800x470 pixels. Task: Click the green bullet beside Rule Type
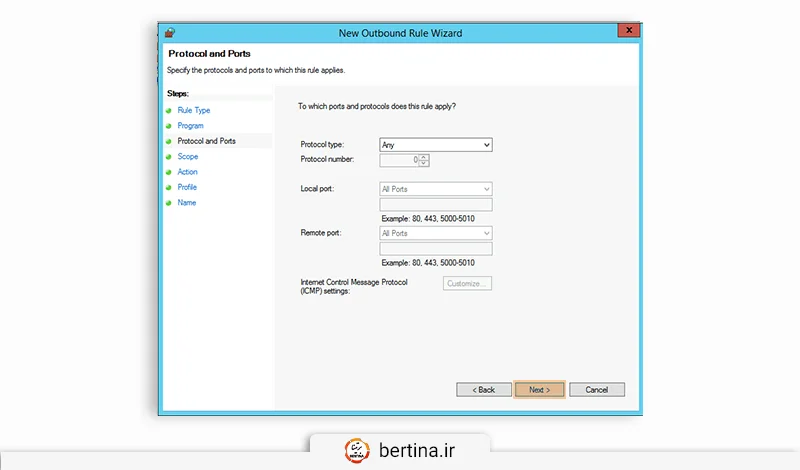pos(169,111)
